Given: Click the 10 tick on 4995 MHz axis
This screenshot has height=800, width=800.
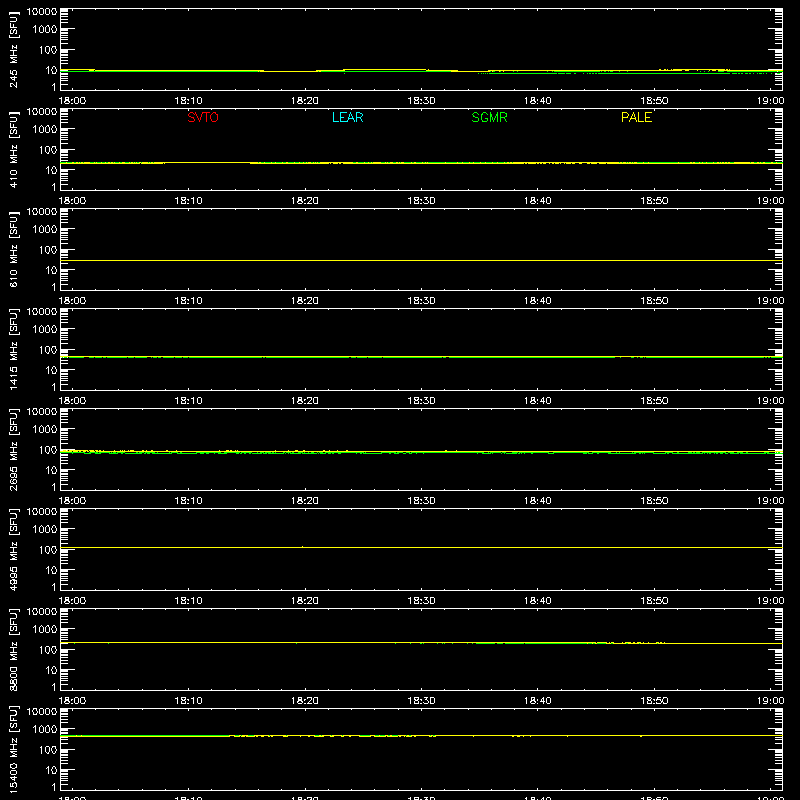Looking at the screenshot, I should point(51,570).
